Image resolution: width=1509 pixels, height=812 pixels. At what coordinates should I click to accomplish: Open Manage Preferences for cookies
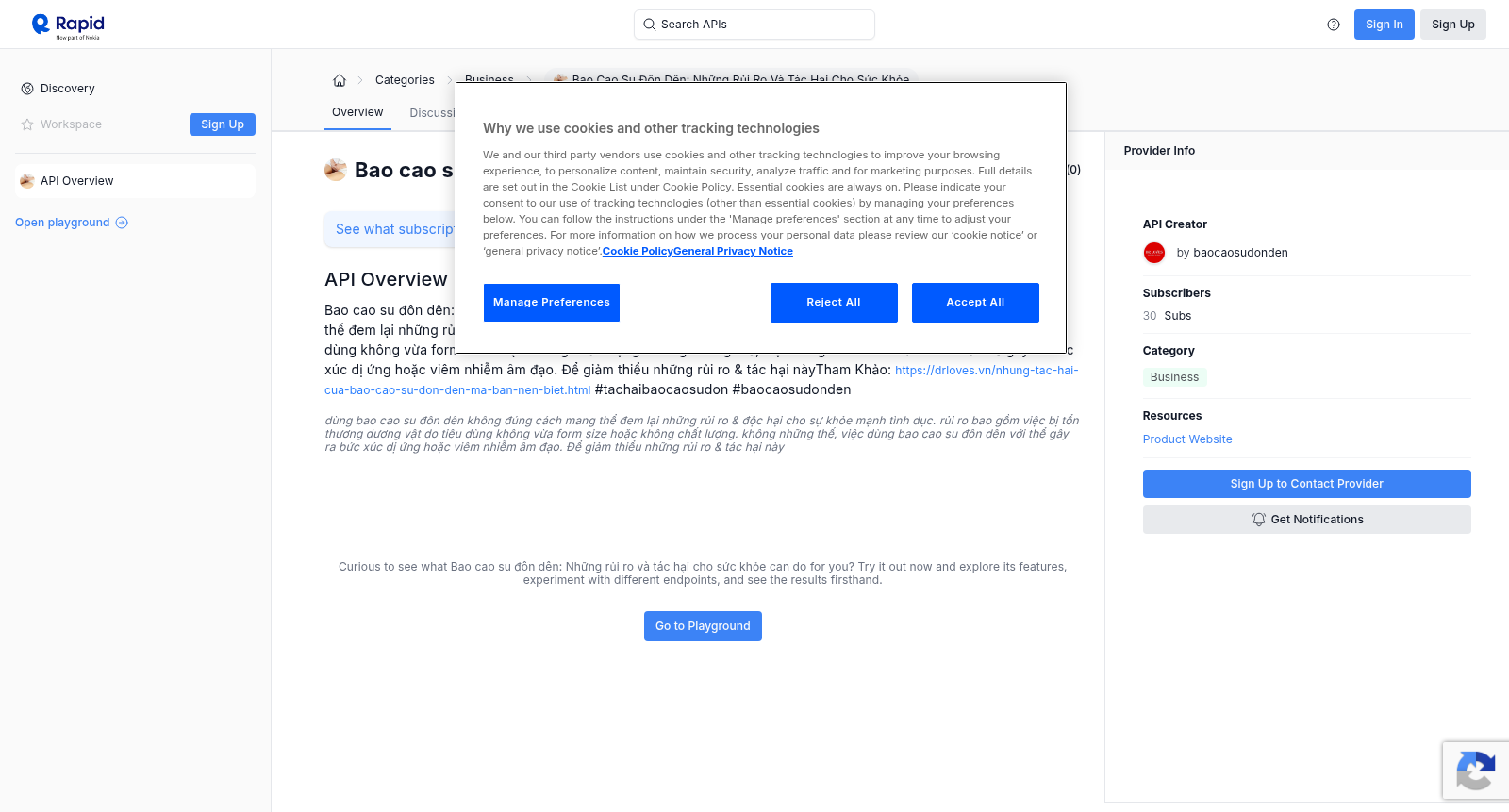[552, 303]
